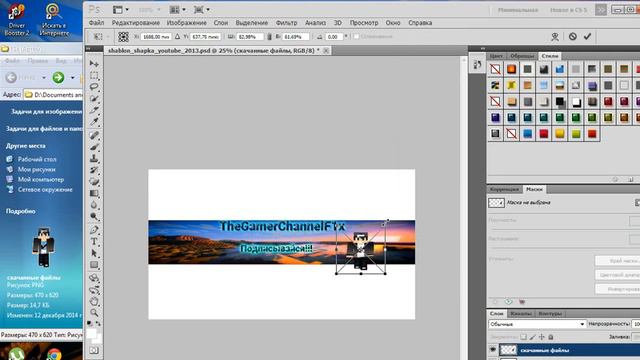Open Мой компьютер link in Explorer
The width and height of the screenshot is (640, 360).
coord(41,179)
